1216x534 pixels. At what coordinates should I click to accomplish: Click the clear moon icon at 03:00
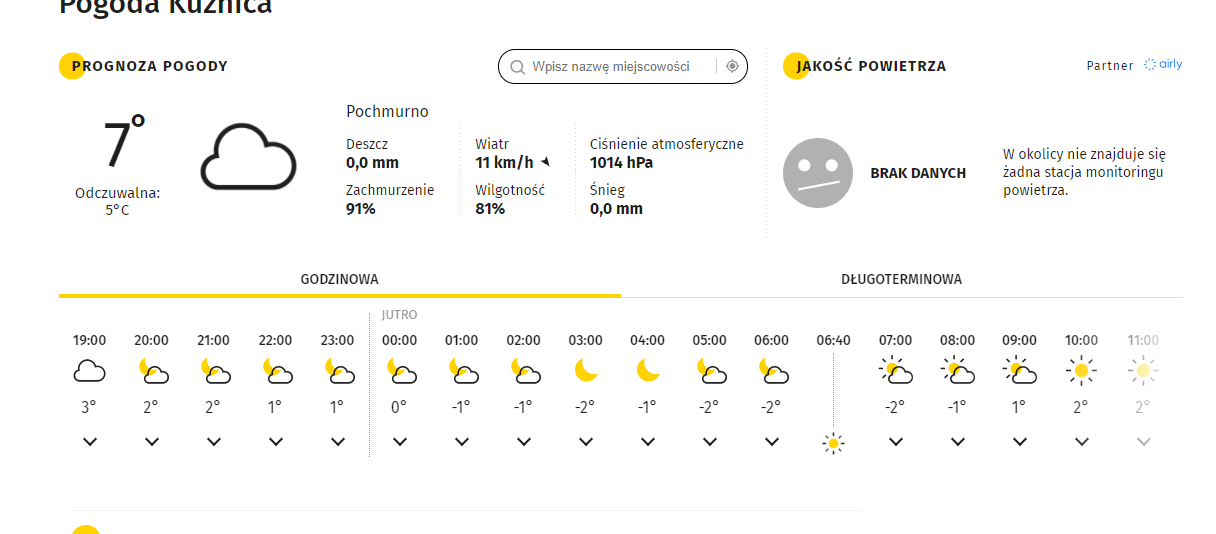(x=586, y=372)
